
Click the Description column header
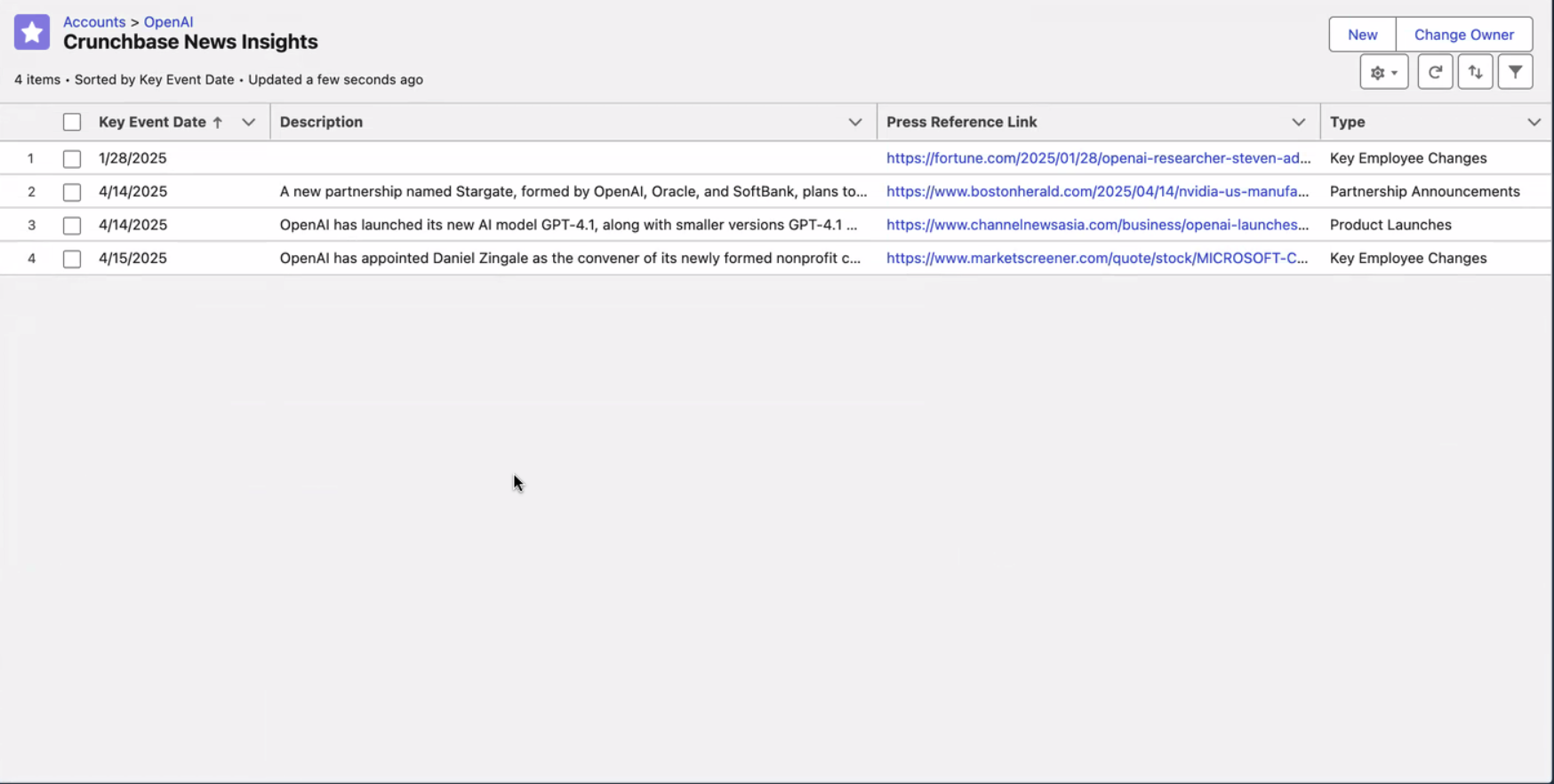(321, 122)
